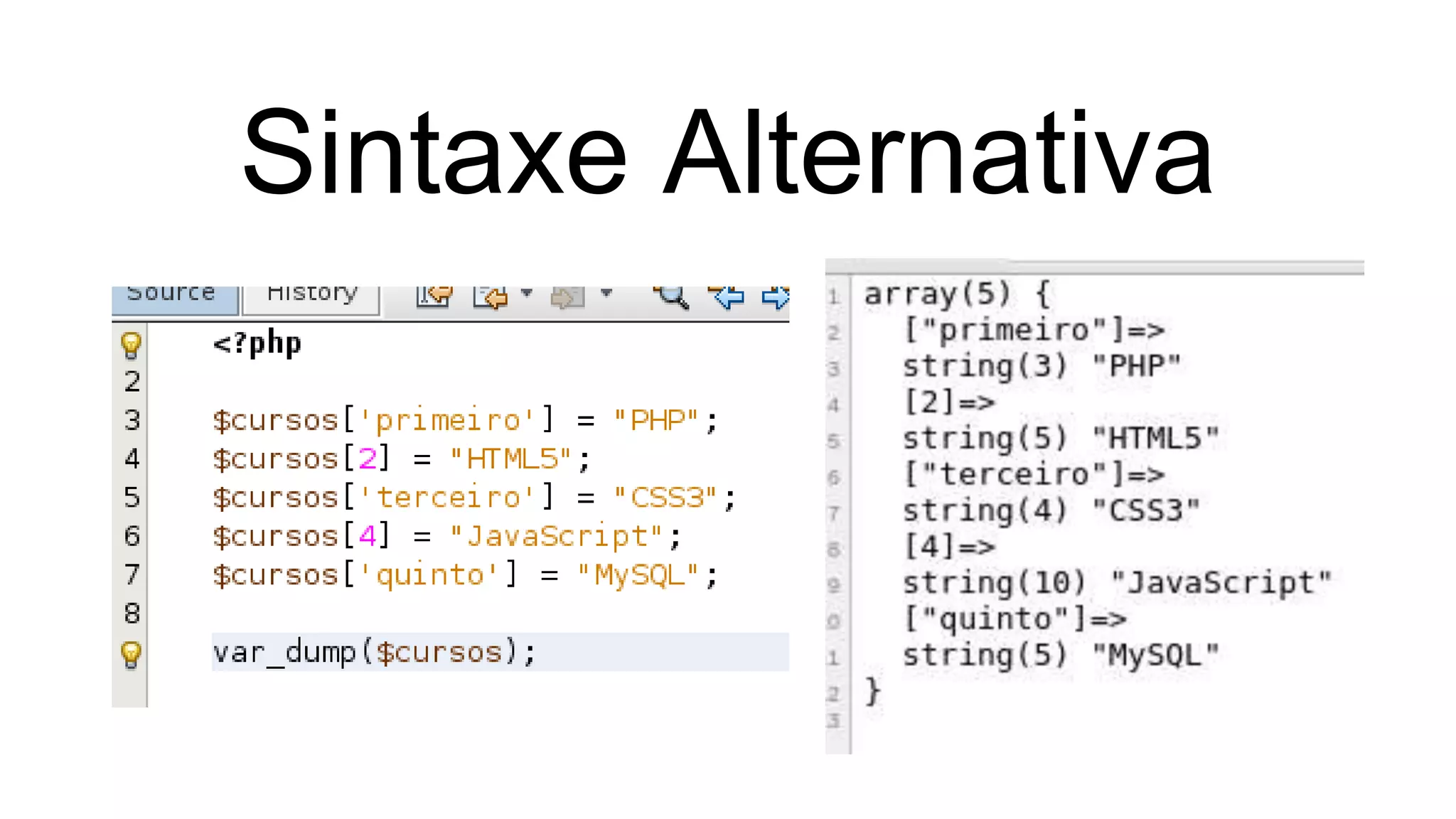Click the greyed navigate Forward icon

coord(568,296)
